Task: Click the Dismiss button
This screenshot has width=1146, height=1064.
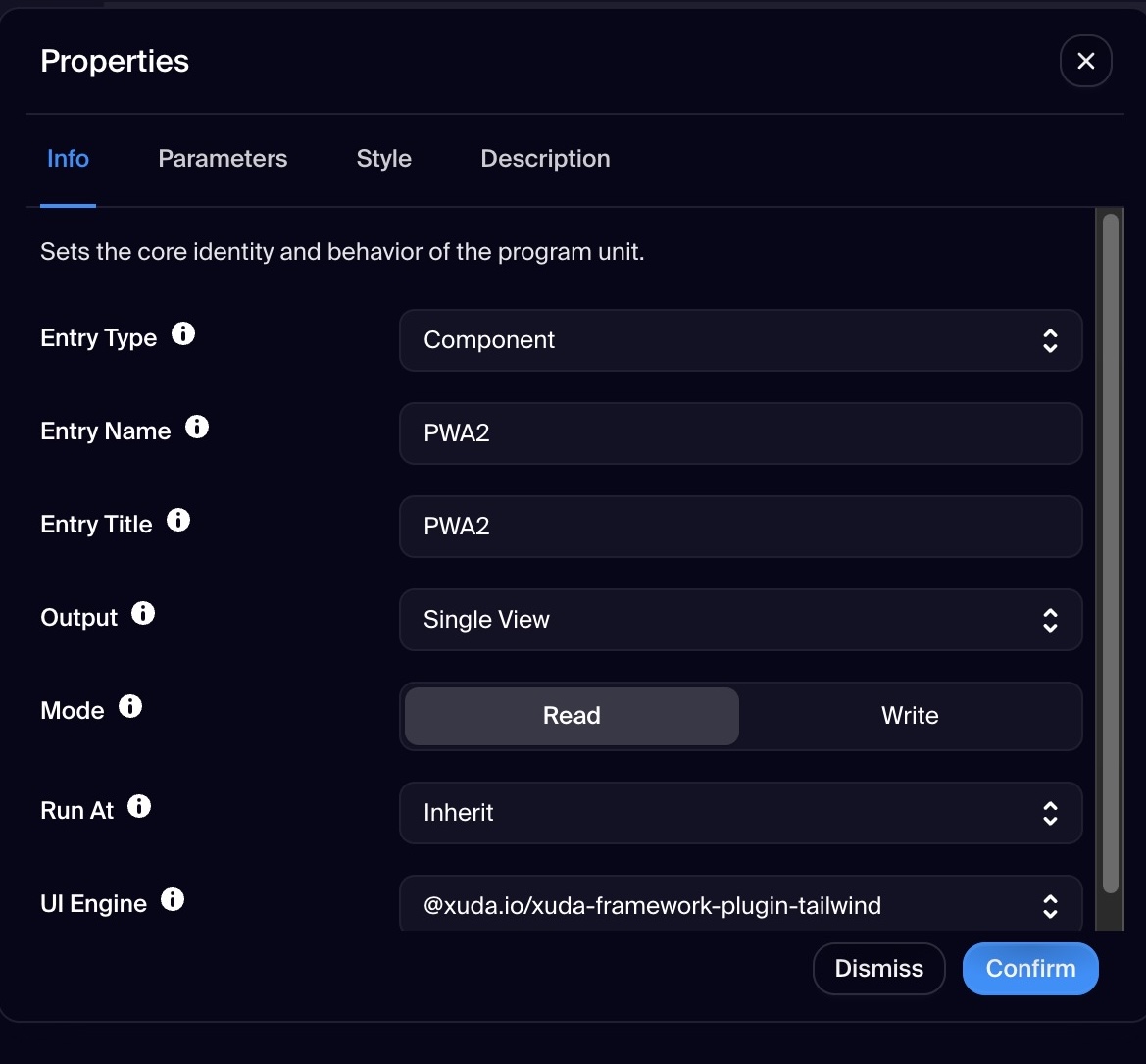Action: [878, 969]
